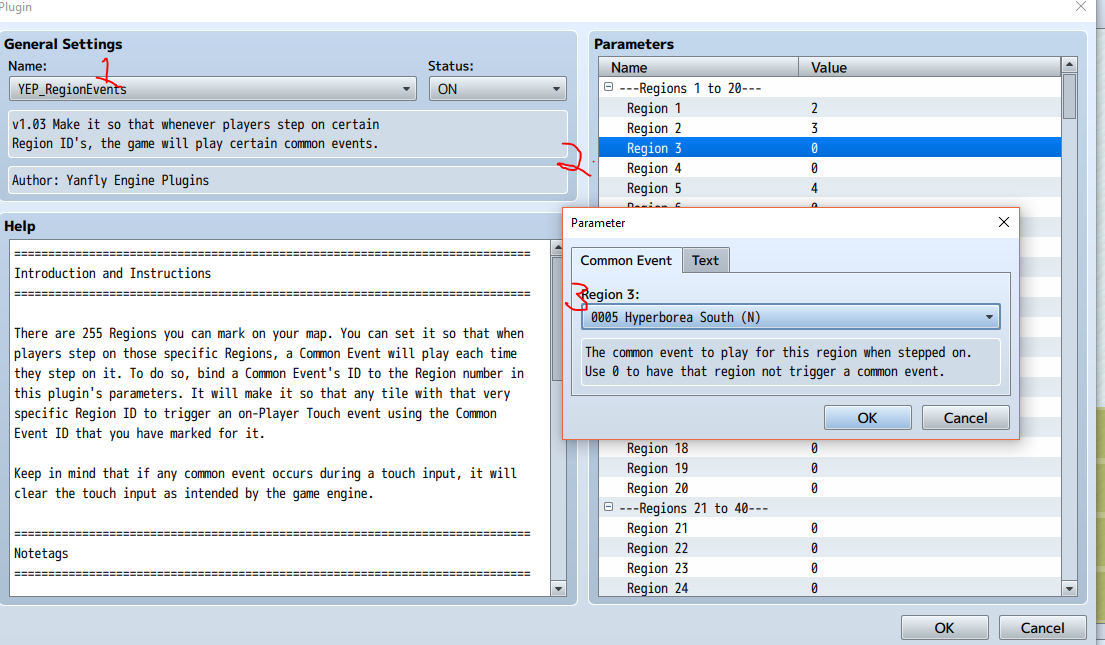The height and width of the screenshot is (645, 1105).
Task: Click the Plugin window Cancel button
Action: [x=1042, y=628]
